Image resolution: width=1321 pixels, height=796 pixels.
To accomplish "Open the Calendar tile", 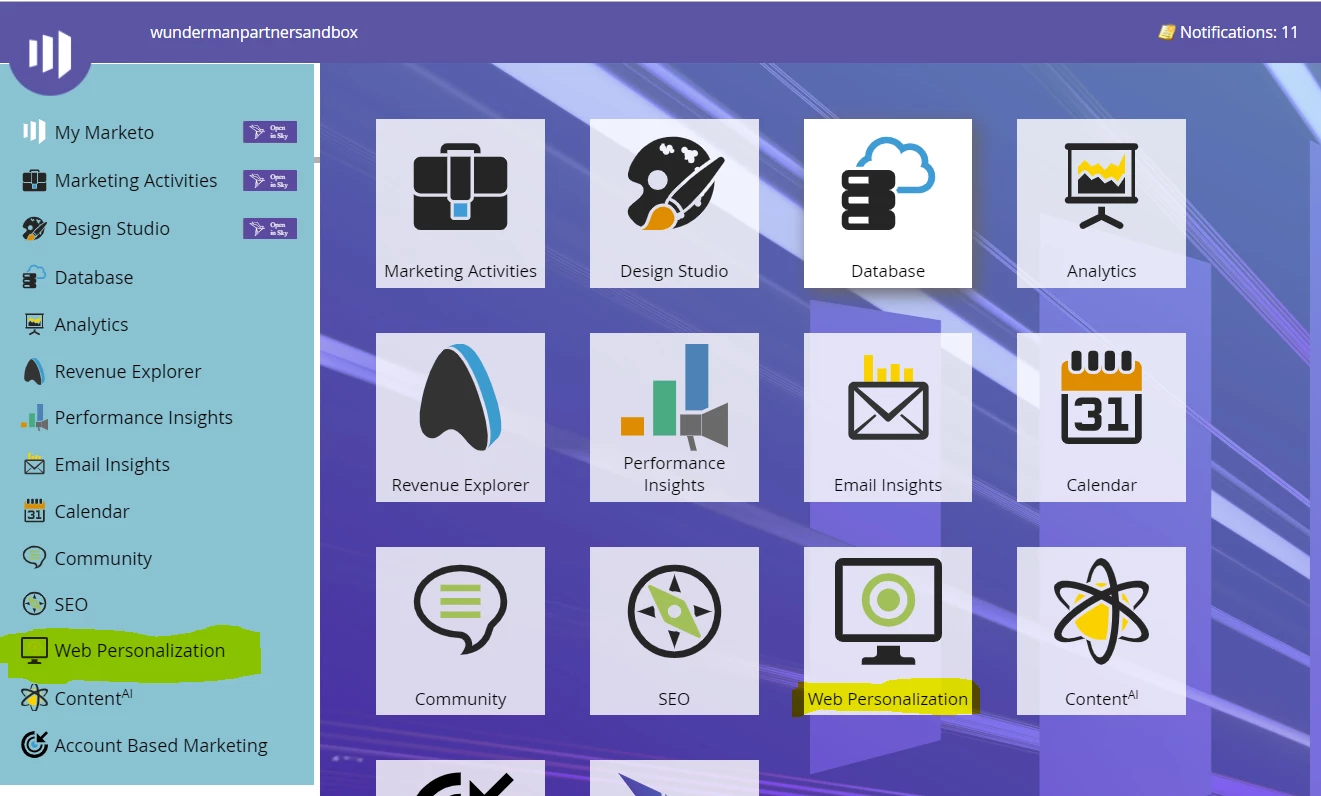I will (x=1101, y=418).
